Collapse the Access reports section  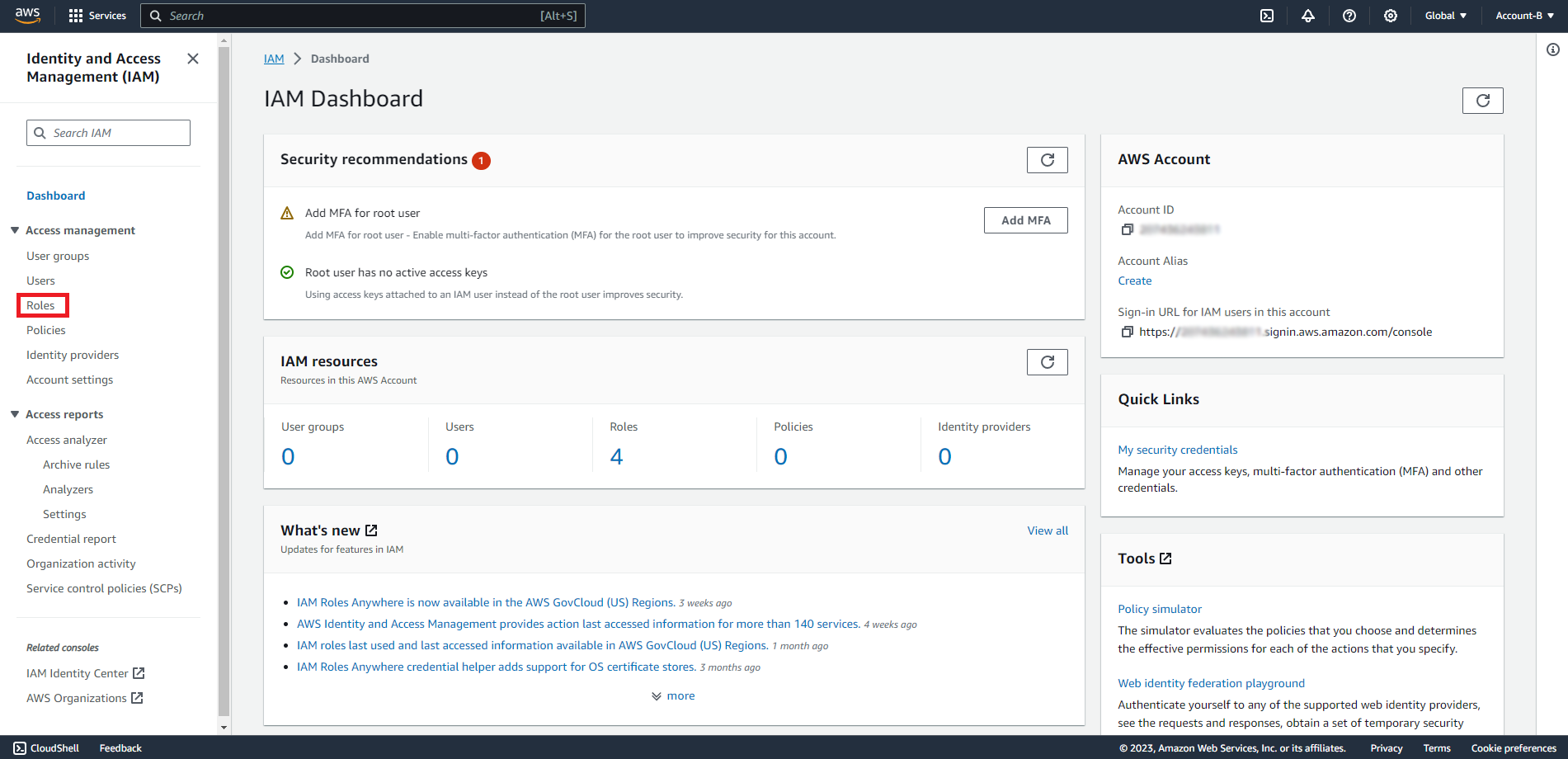(x=15, y=414)
